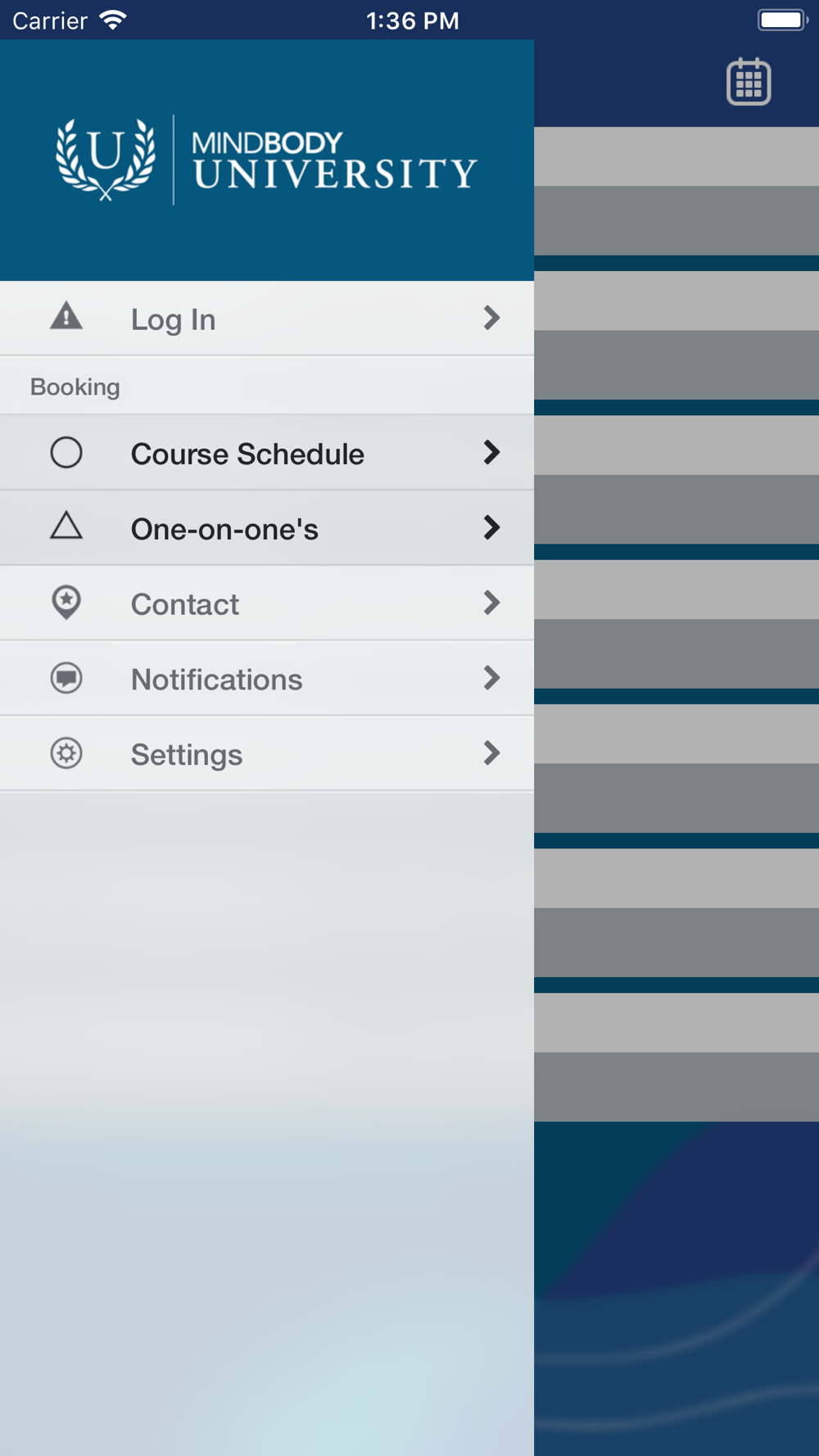Tap the speech bubble Notifications icon
Viewport: 819px width, 1456px height.
tap(66, 678)
